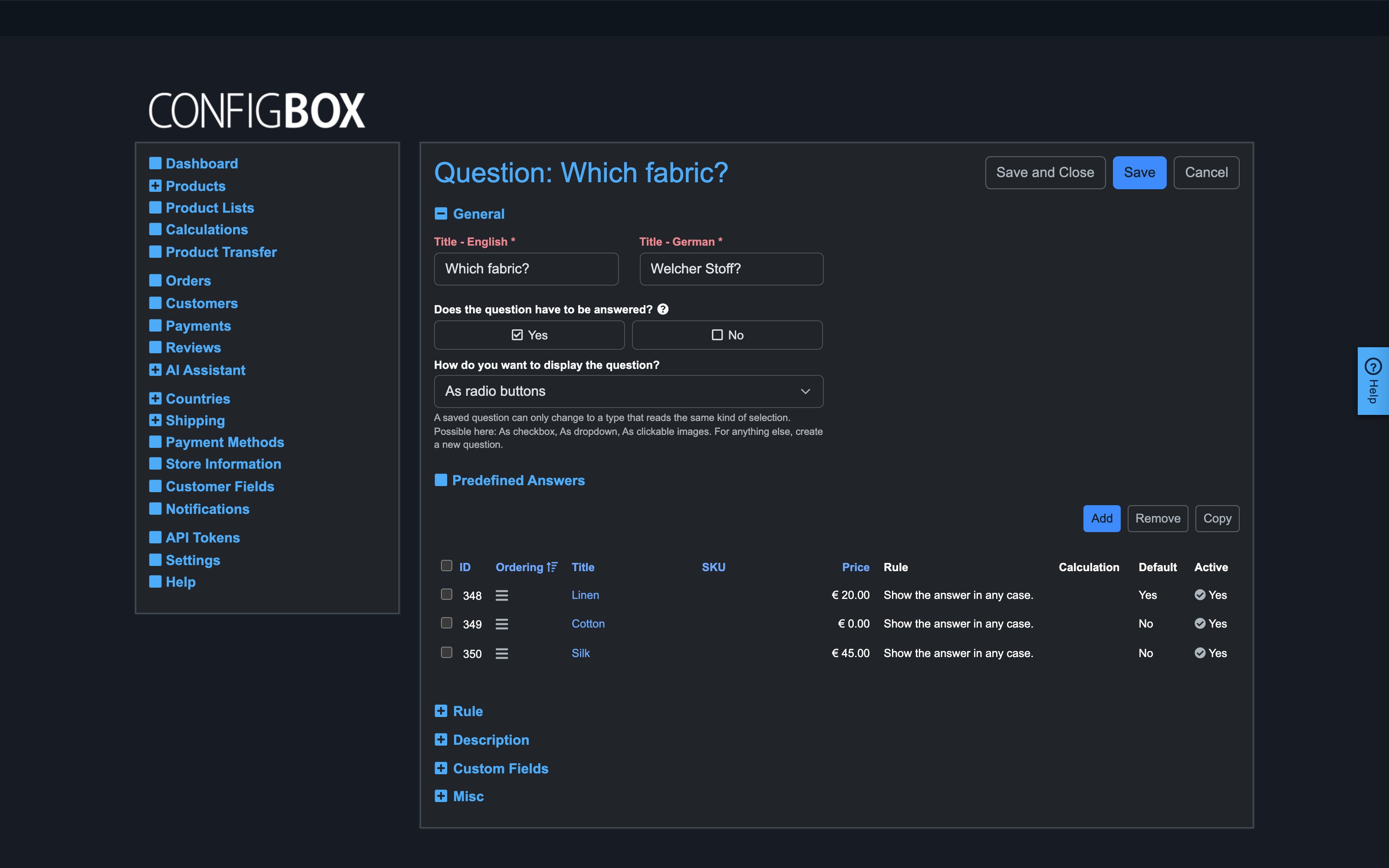The height and width of the screenshot is (868, 1389).
Task: Click the active checkmark icon in Linen row
Action: tap(1200, 595)
